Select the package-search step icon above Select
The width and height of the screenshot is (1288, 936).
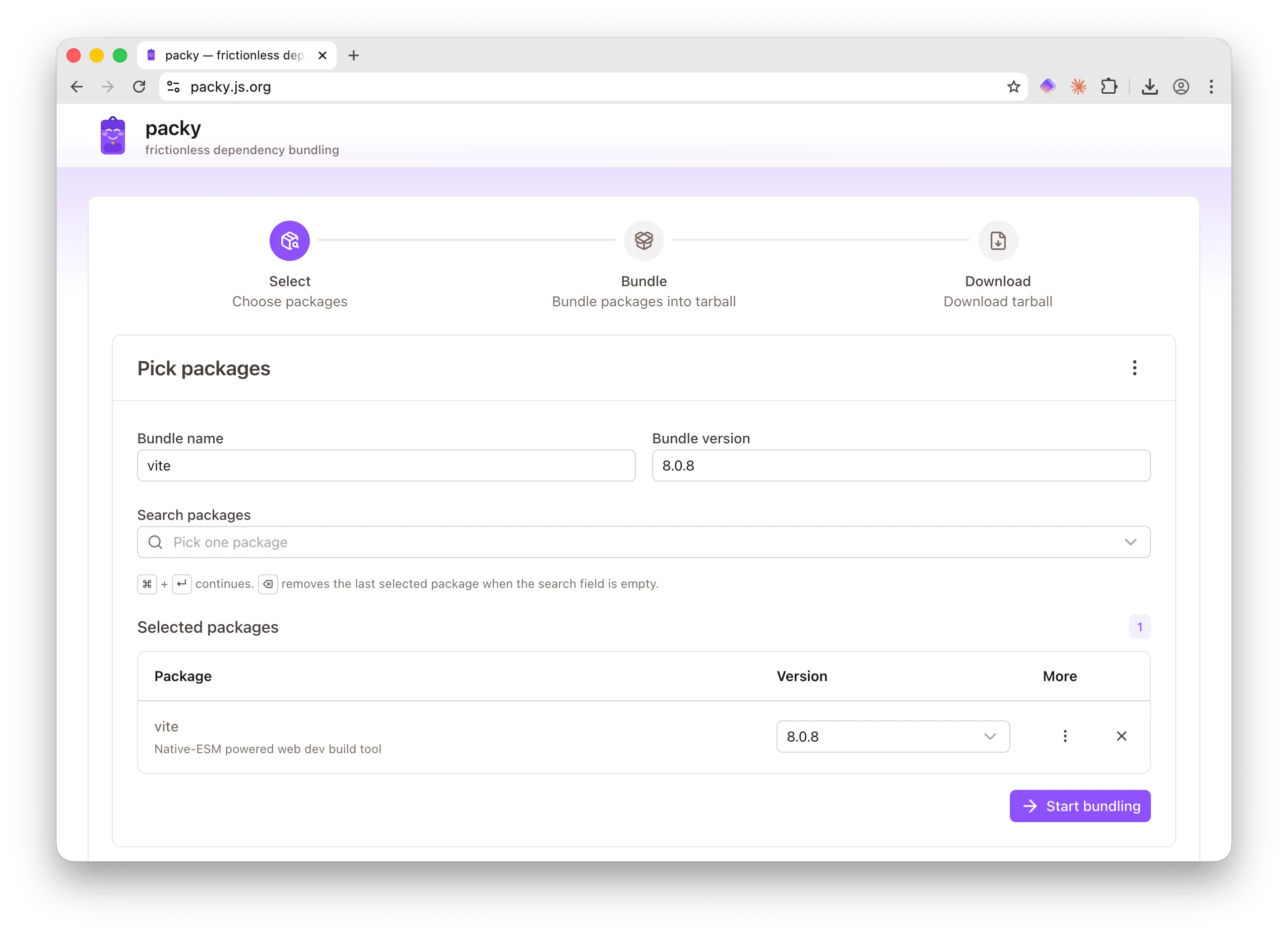pos(290,240)
